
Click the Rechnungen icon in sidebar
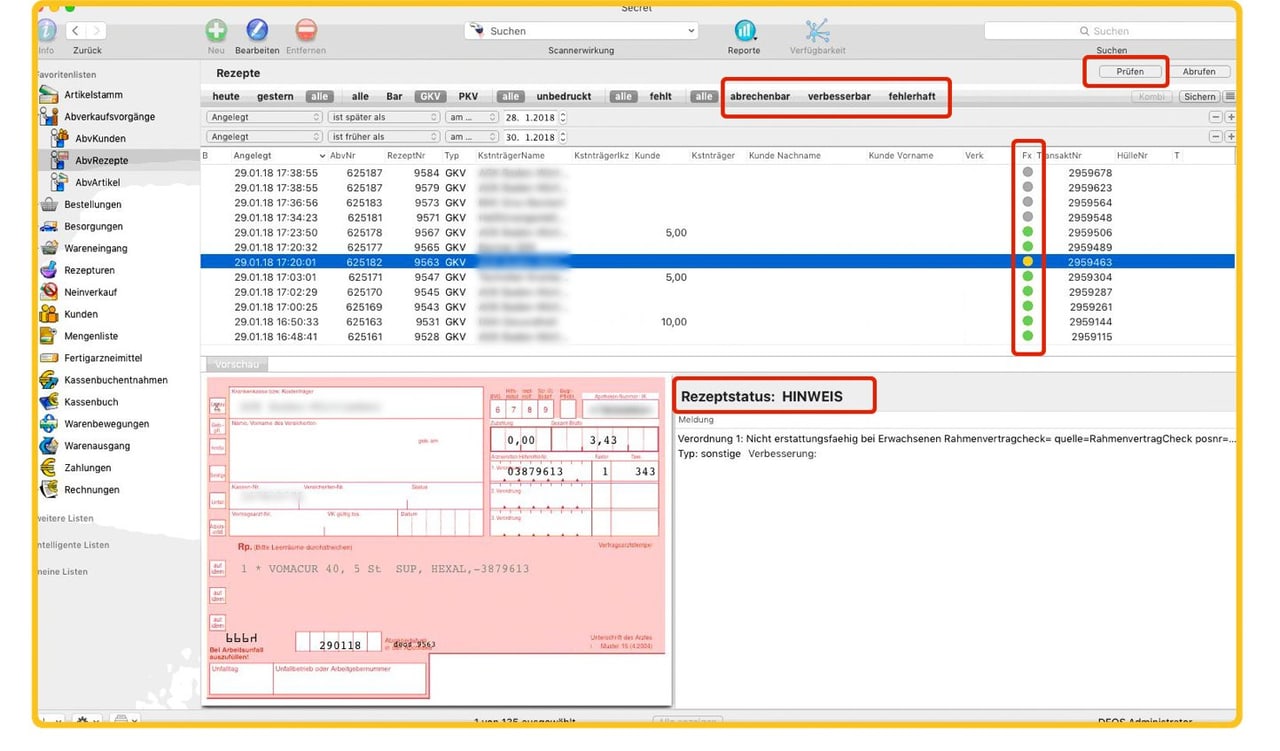pyautogui.click(x=49, y=490)
